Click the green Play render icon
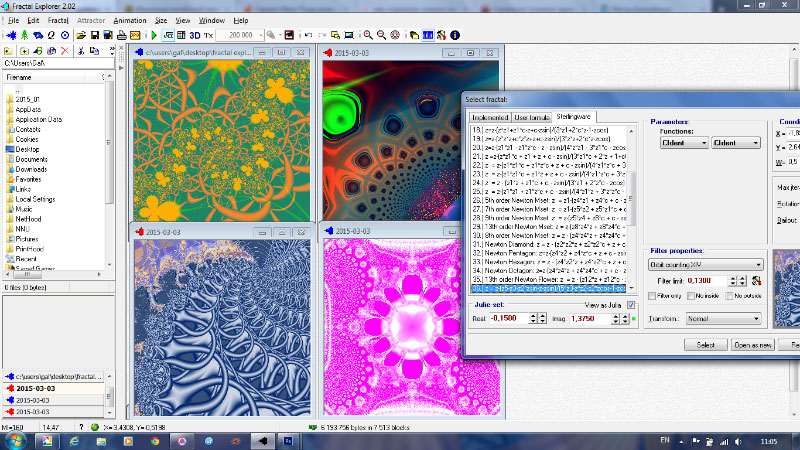The image size is (800, 450). click(x=154, y=35)
